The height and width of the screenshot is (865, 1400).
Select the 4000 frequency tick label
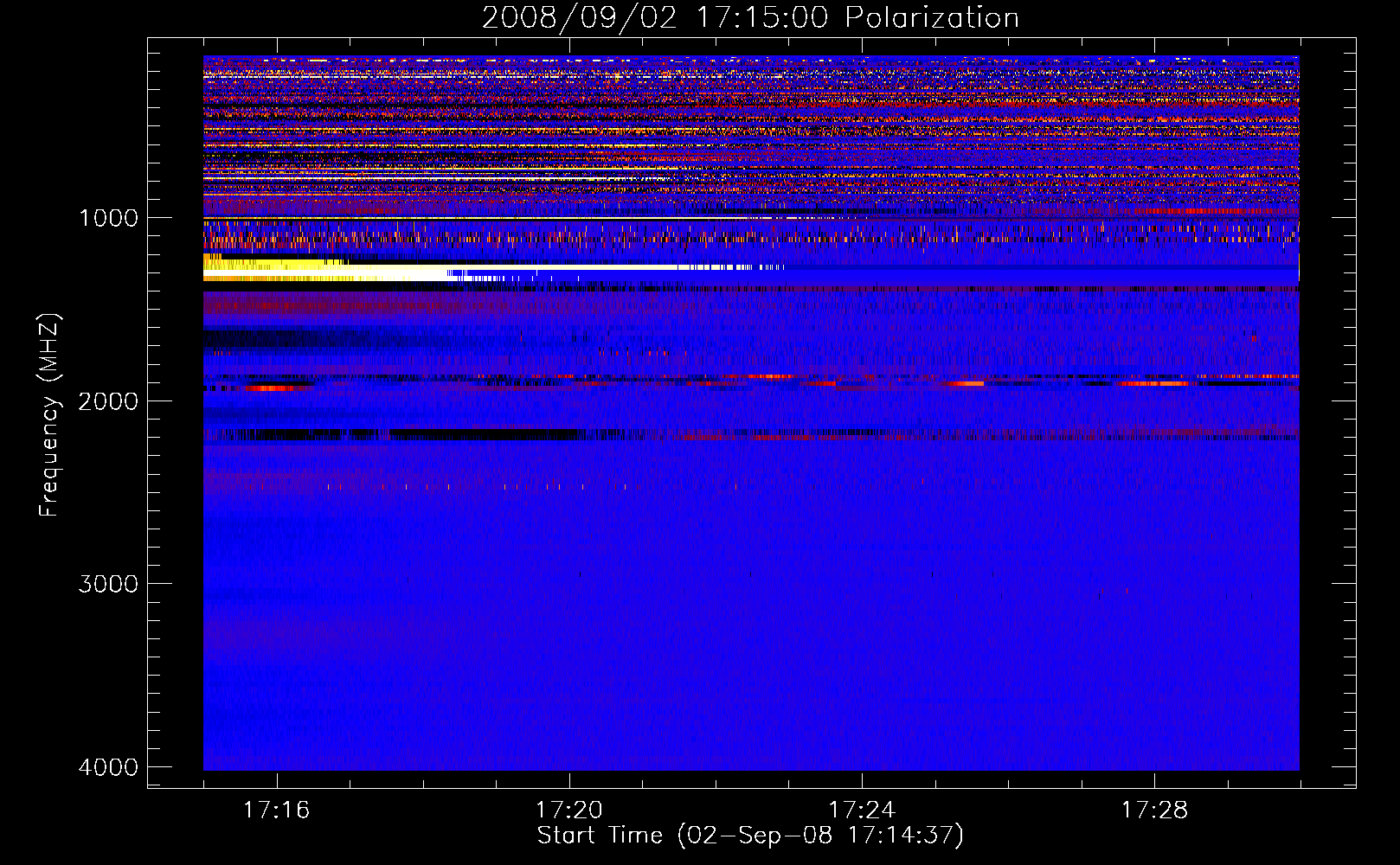tap(108, 767)
